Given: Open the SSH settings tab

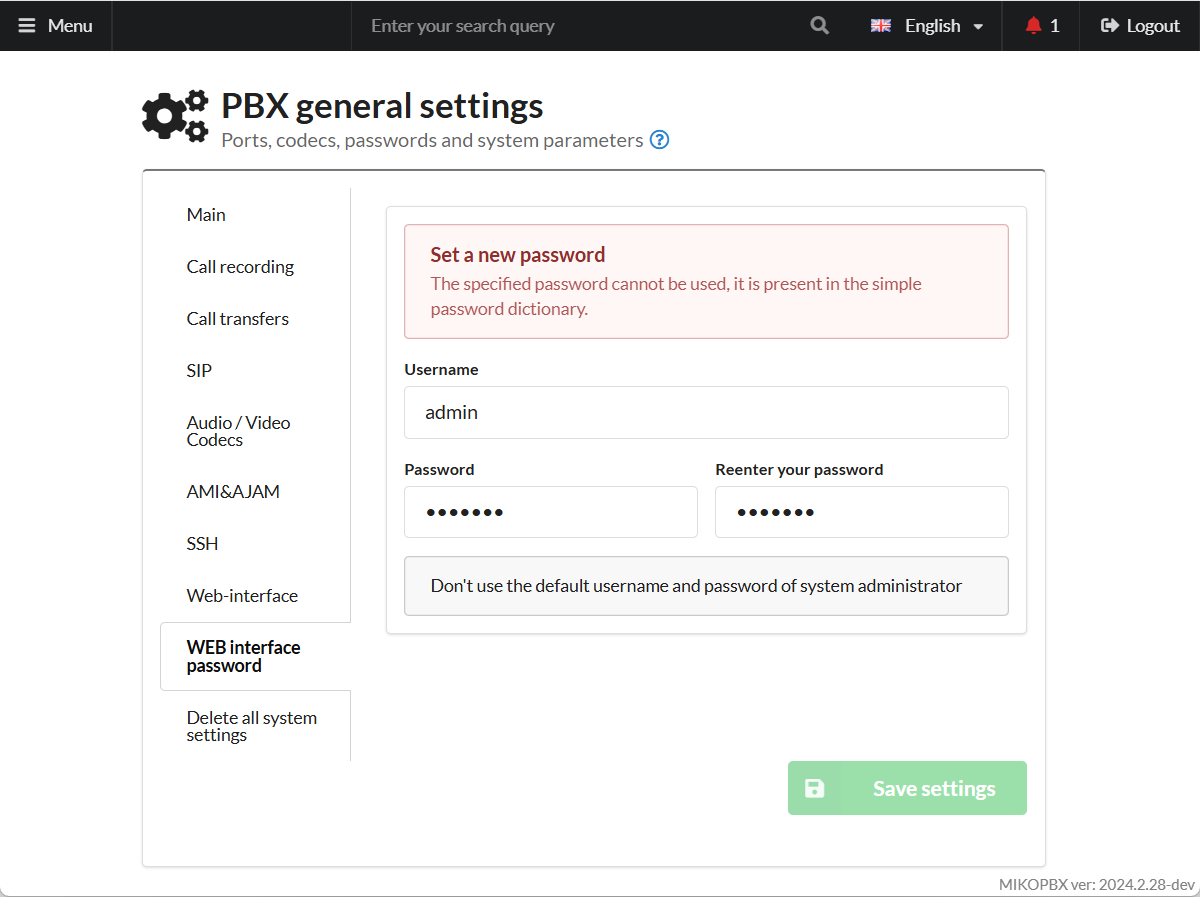Looking at the screenshot, I should point(202,544).
